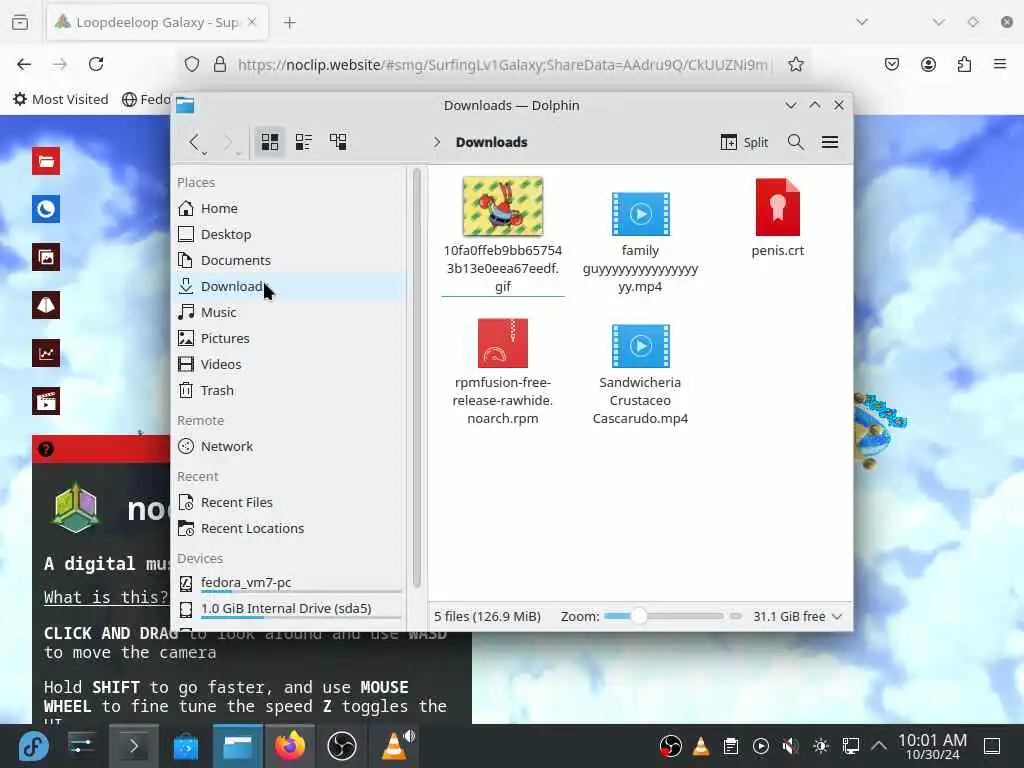Viewport: 1024px width, 768px height.
Task: Open Trash in Places sidebar
Action: (x=291, y=391)
